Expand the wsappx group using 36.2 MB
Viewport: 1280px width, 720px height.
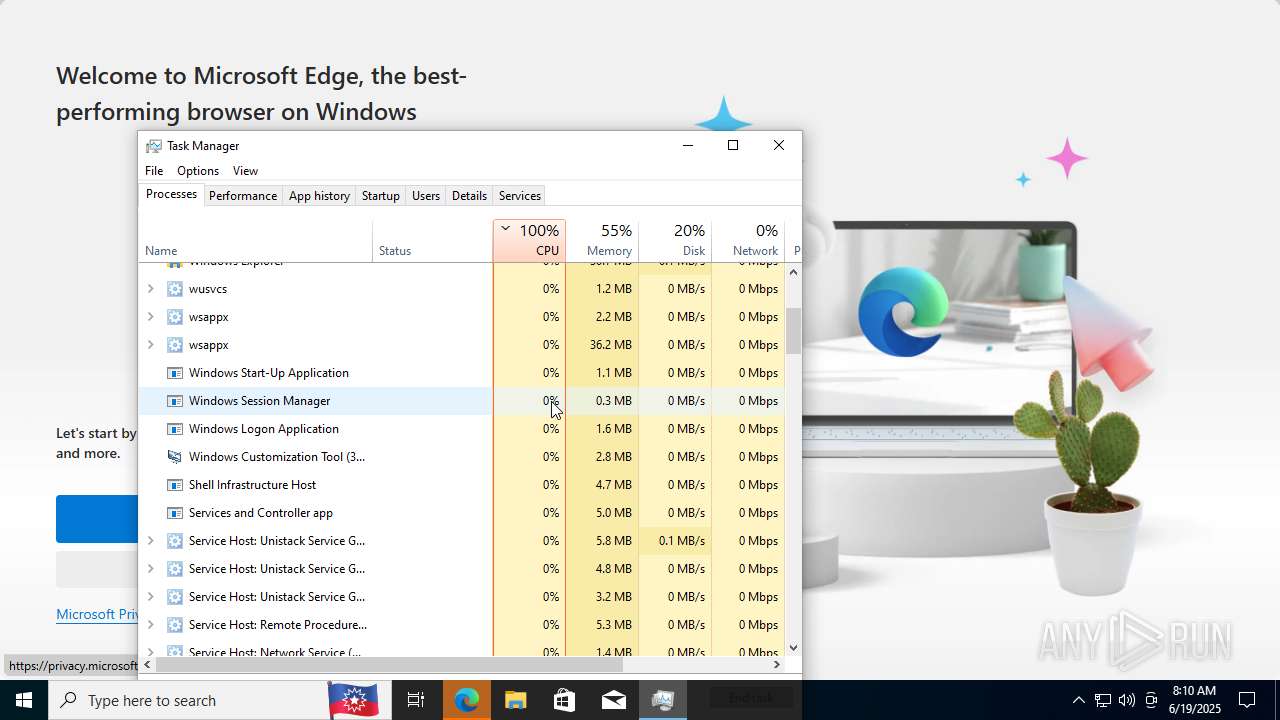click(x=150, y=345)
